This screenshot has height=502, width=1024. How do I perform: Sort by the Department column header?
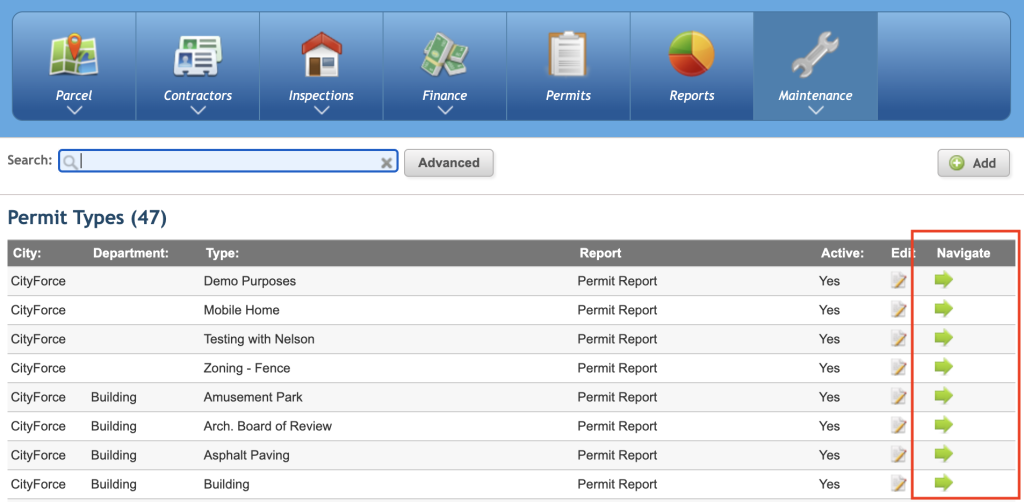(x=131, y=253)
